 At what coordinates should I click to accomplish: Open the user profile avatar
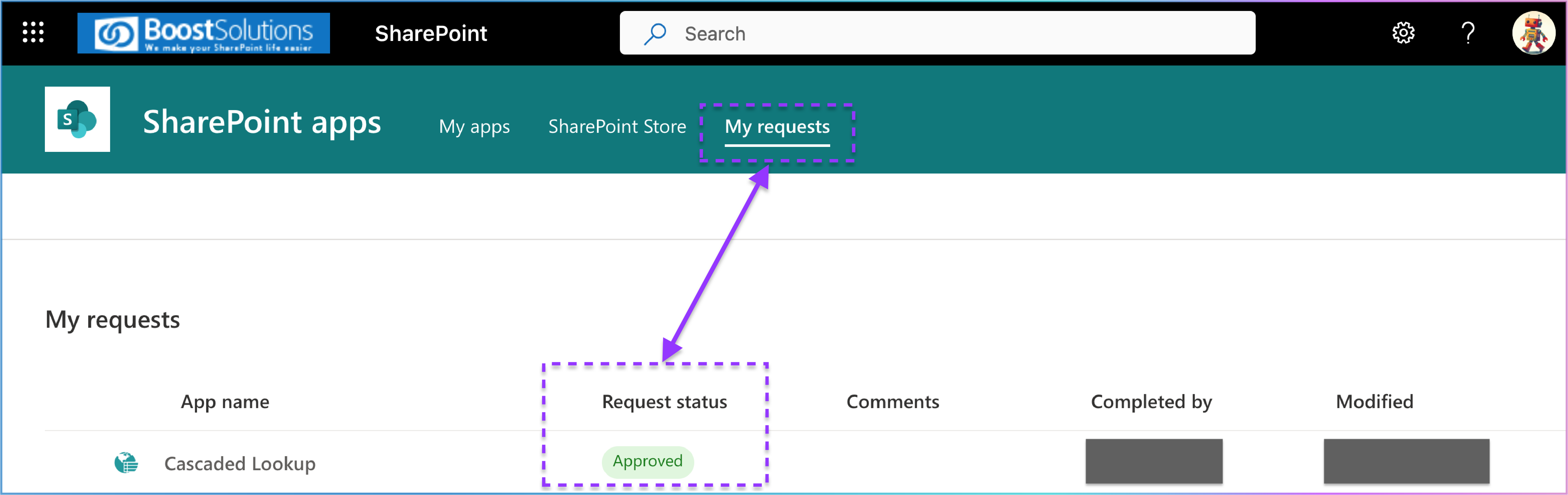tap(1533, 33)
